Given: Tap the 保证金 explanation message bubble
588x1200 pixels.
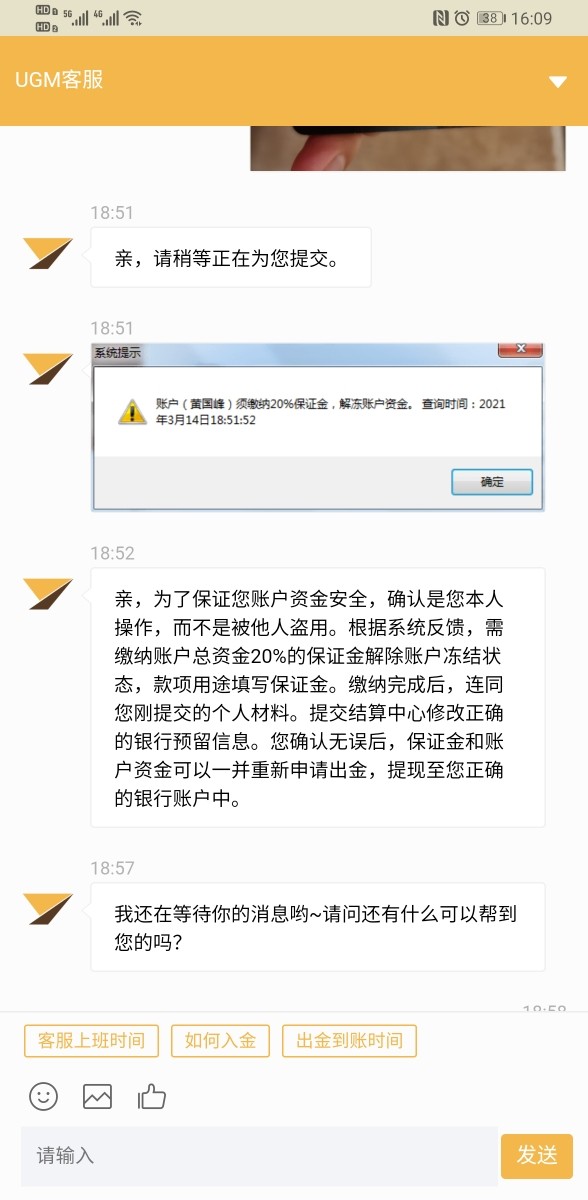Looking at the screenshot, I should tap(318, 698).
